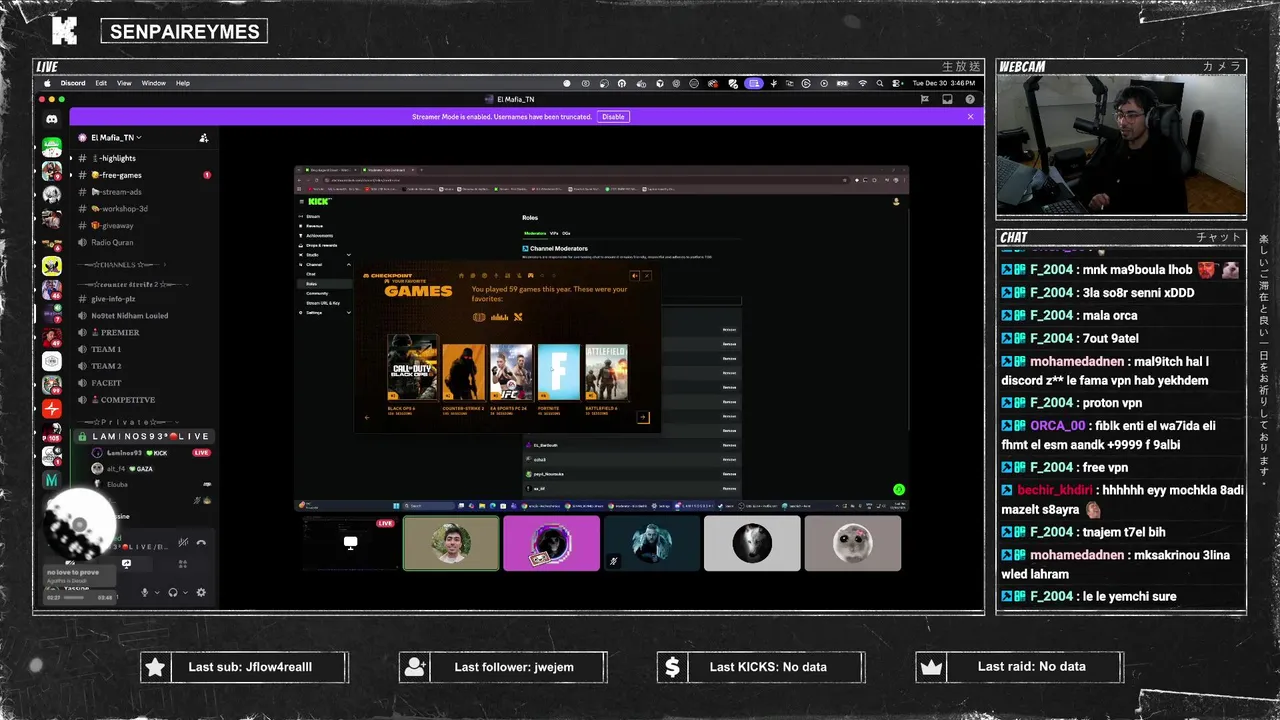The width and height of the screenshot is (1280, 720).
Task: Open Discord user settings gear icon
Action: (201, 592)
